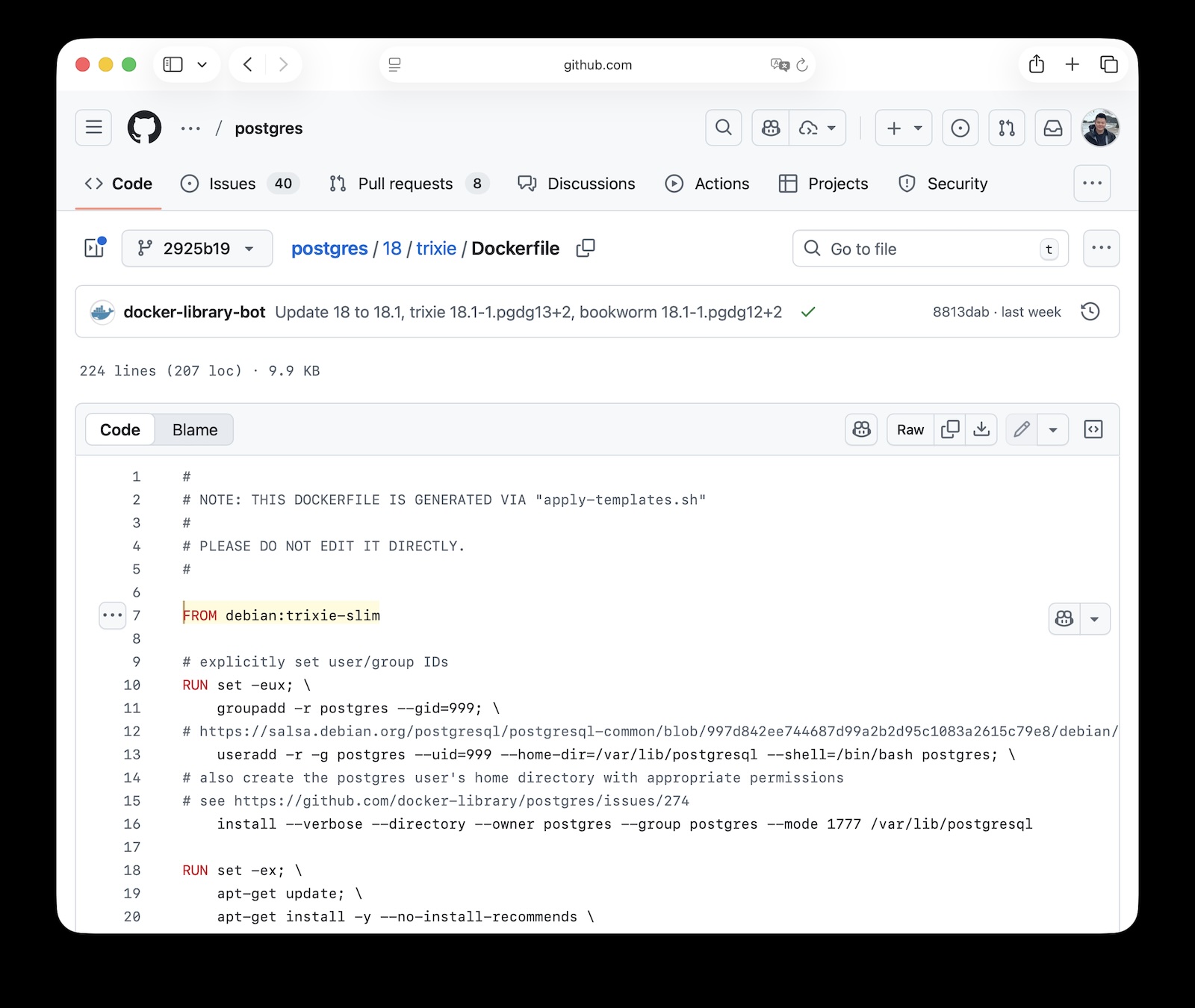This screenshot has height=1008, width=1195.
Task: Download the raw Dockerfile
Action: click(982, 429)
